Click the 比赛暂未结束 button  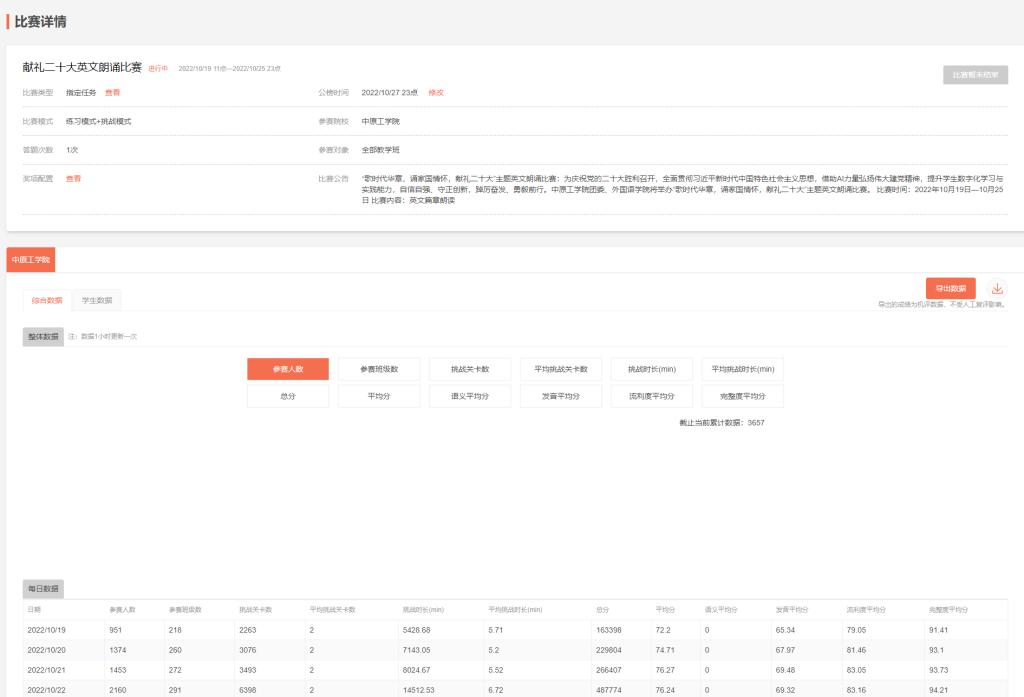coord(975,74)
